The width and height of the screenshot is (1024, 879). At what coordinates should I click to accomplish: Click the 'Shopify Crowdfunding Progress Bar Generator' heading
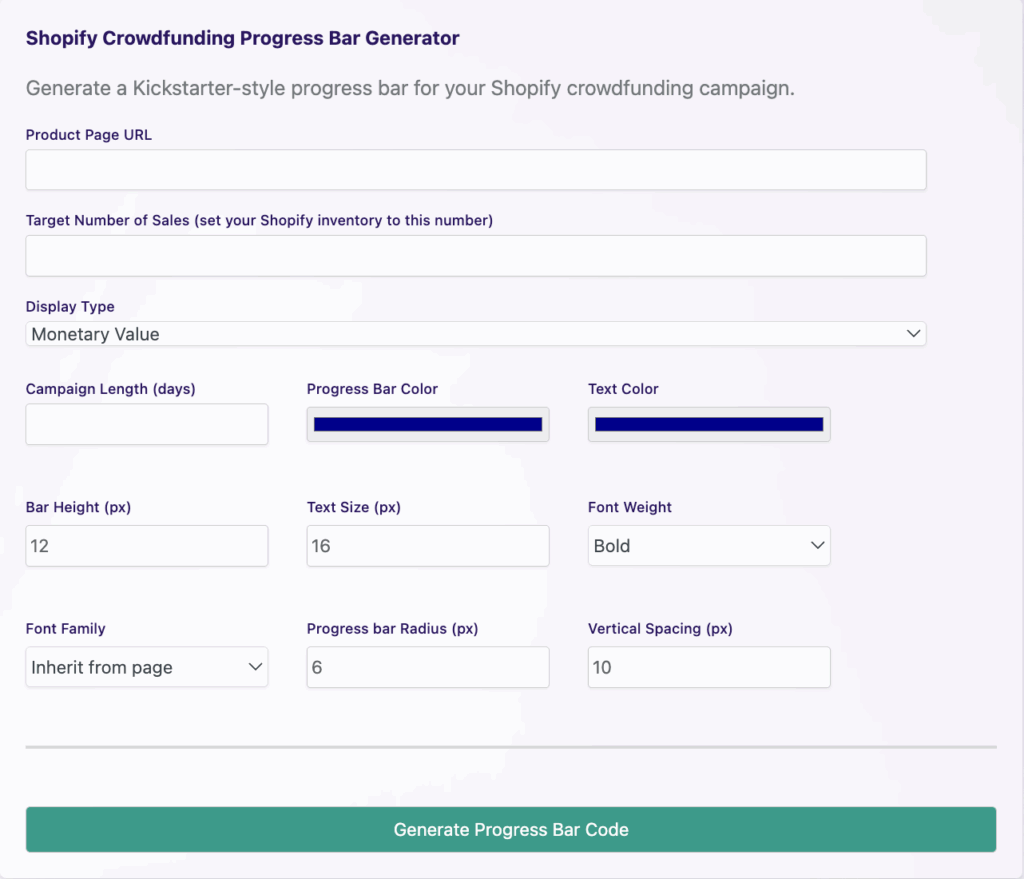pos(243,39)
